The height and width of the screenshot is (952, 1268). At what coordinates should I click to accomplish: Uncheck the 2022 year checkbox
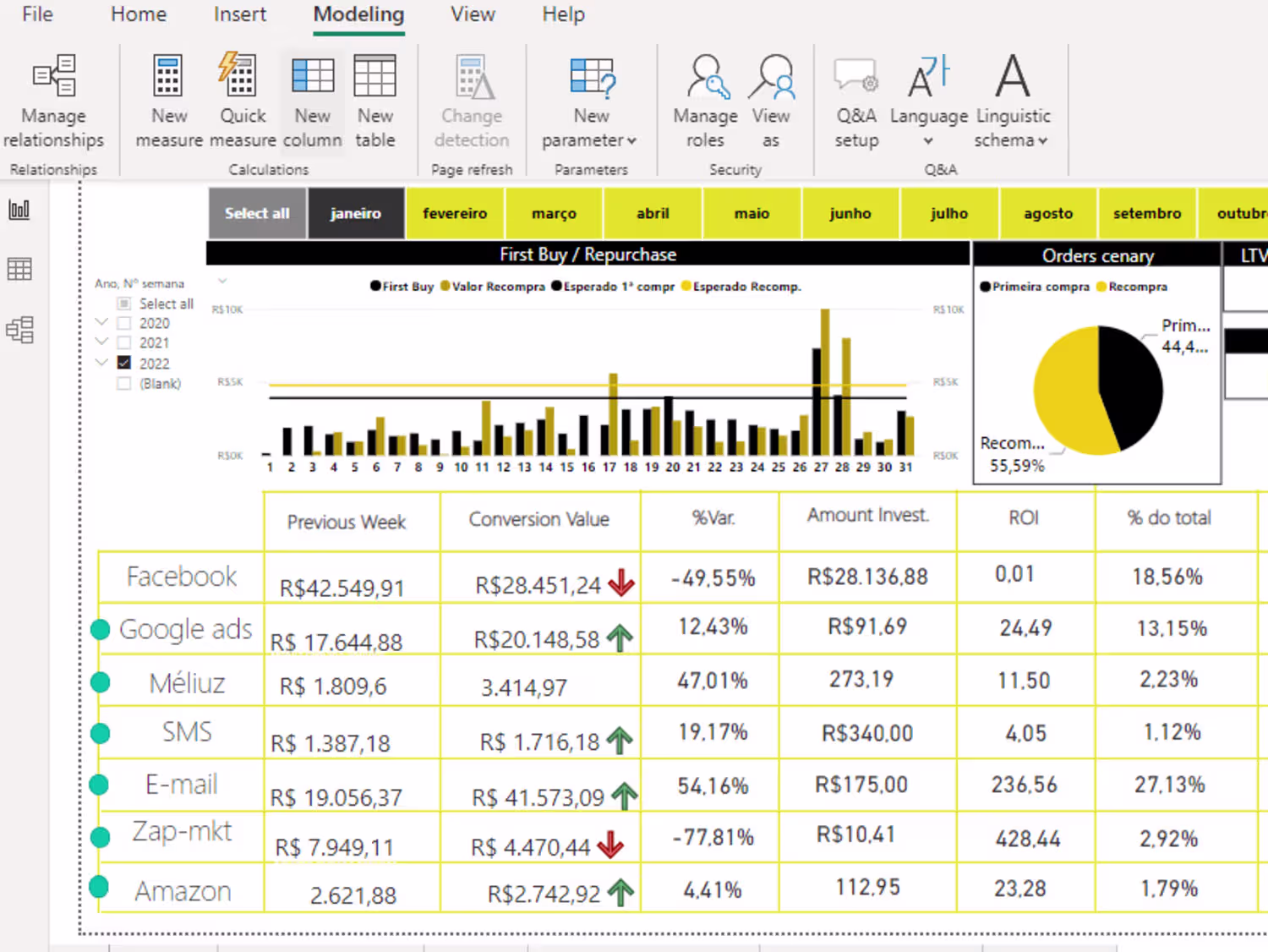(x=124, y=363)
